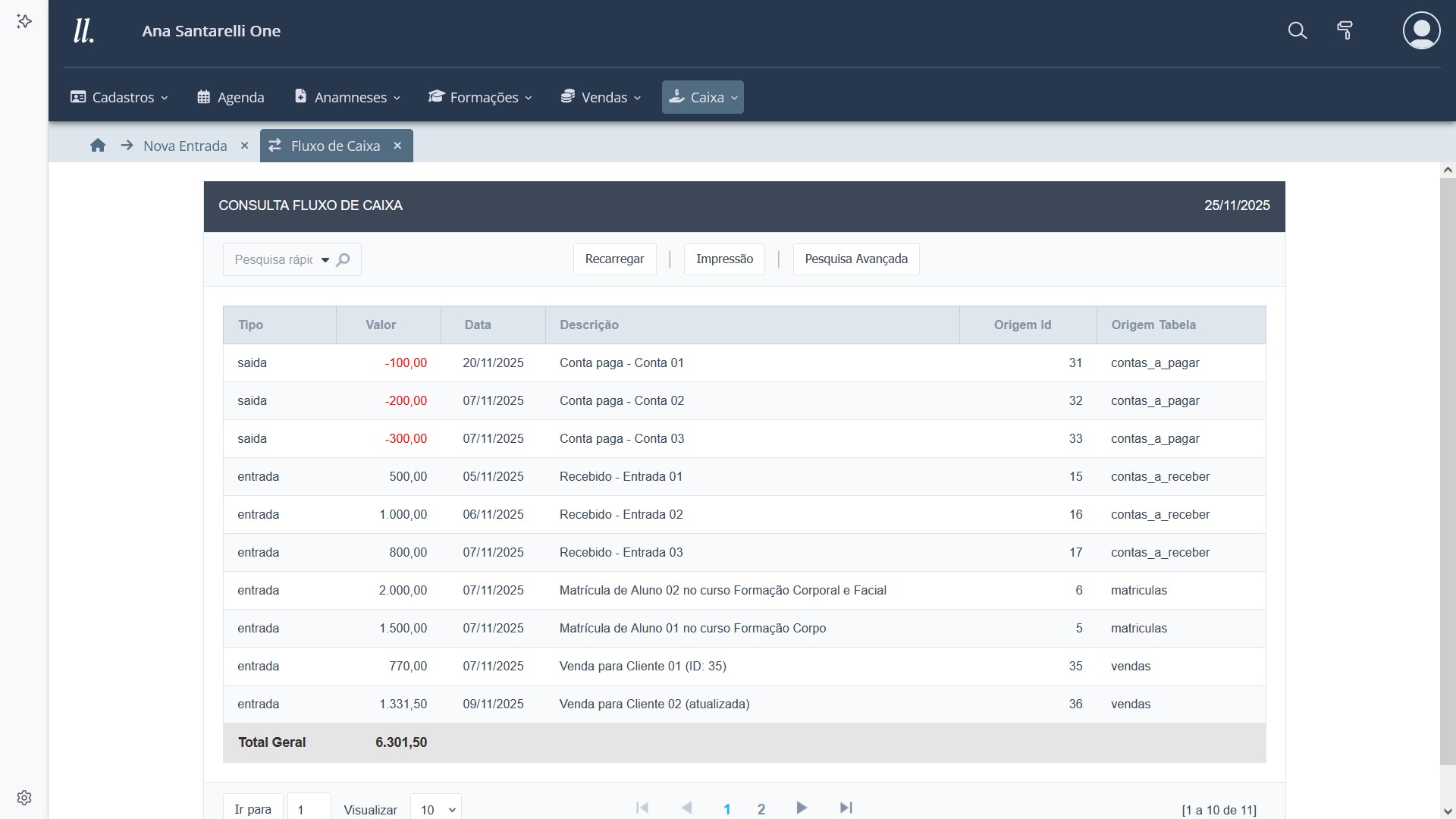The width and height of the screenshot is (1456, 819).
Task: Open the Caixa dropdown menu
Action: (x=702, y=97)
